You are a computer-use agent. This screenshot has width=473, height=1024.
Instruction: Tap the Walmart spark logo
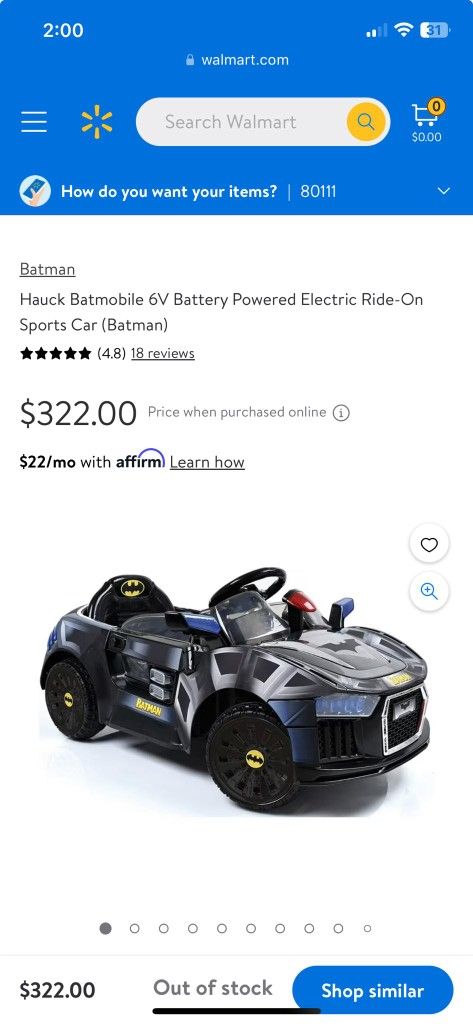tap(97, 121)
